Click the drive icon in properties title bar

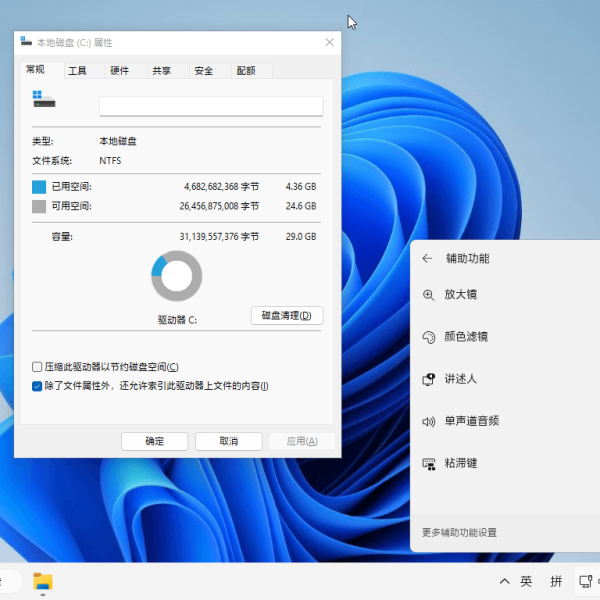pos(26,41)
